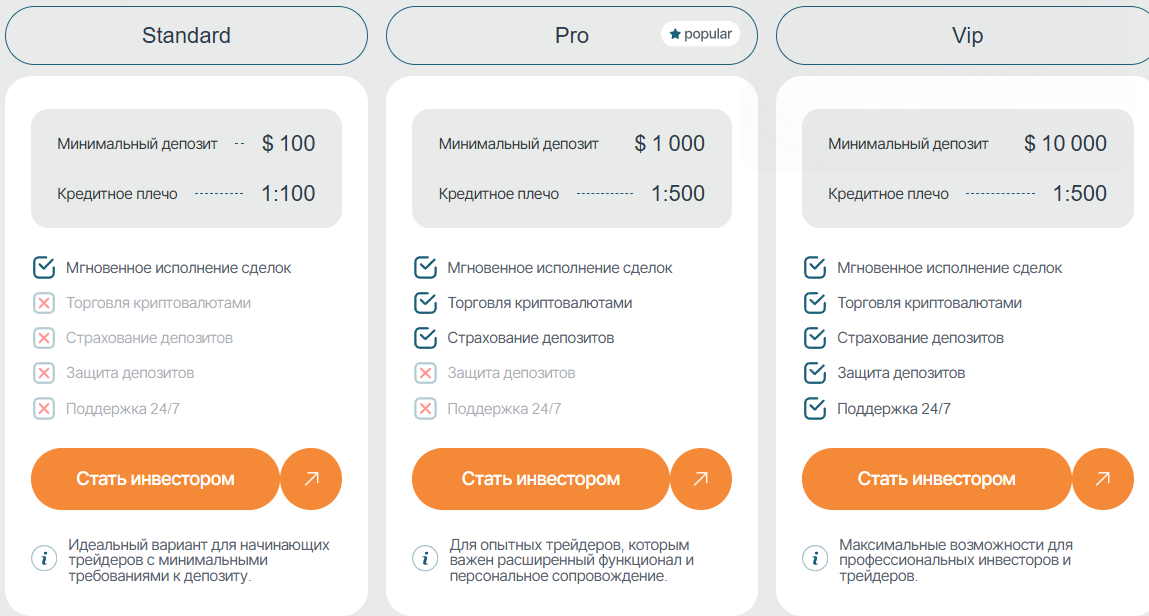Click red X next to Standard's Поддержка 24/7

click(44, 408)
